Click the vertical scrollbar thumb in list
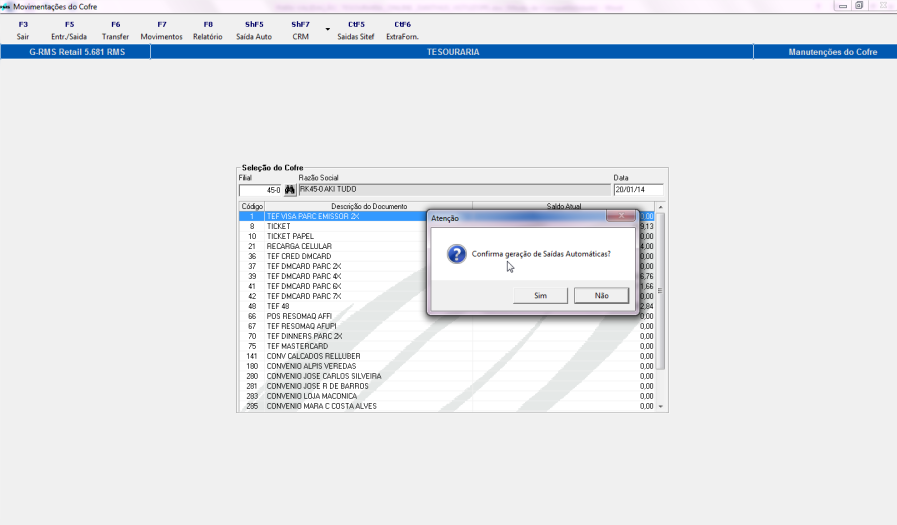Screen dimensions: 897x525 click(x=661, y=291)
